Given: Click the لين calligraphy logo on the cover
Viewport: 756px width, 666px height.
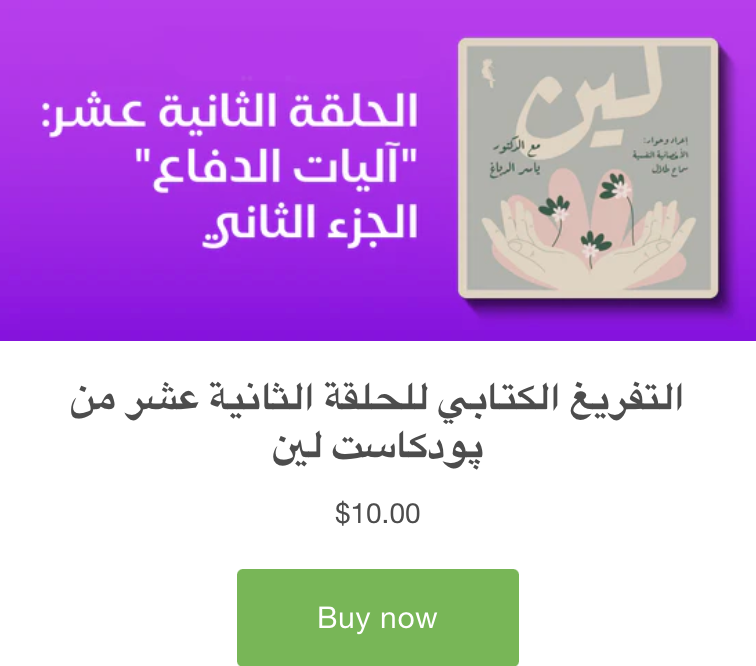Looking at the screenshot, I should tap(591, 104).
